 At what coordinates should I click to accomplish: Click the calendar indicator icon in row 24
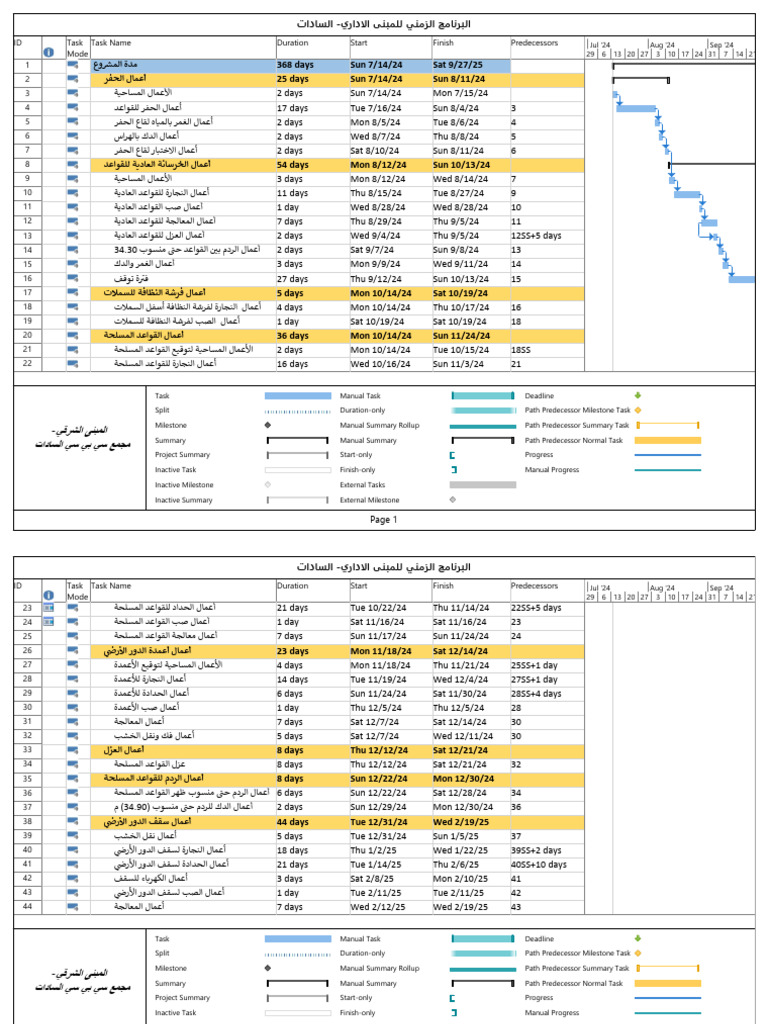48,622
